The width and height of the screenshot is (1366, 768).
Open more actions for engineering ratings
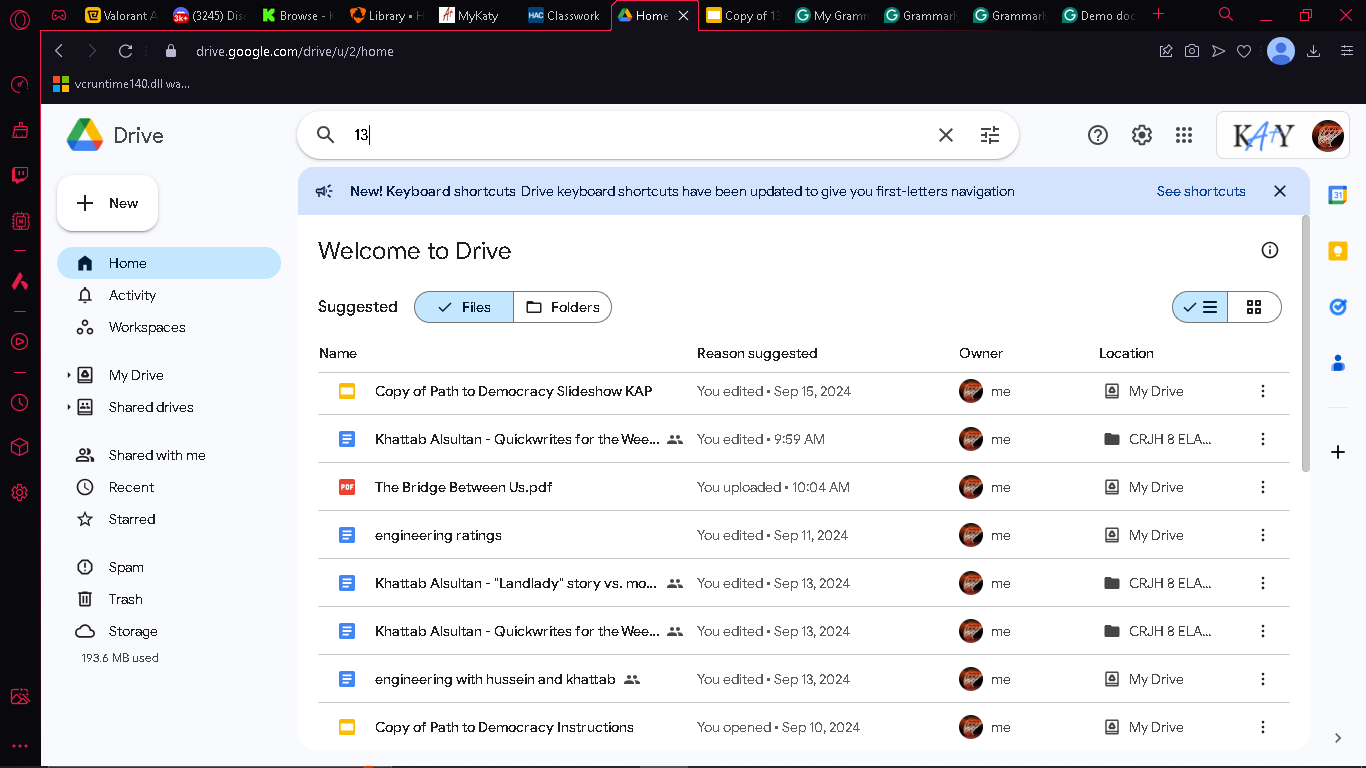click(1263, 535)
